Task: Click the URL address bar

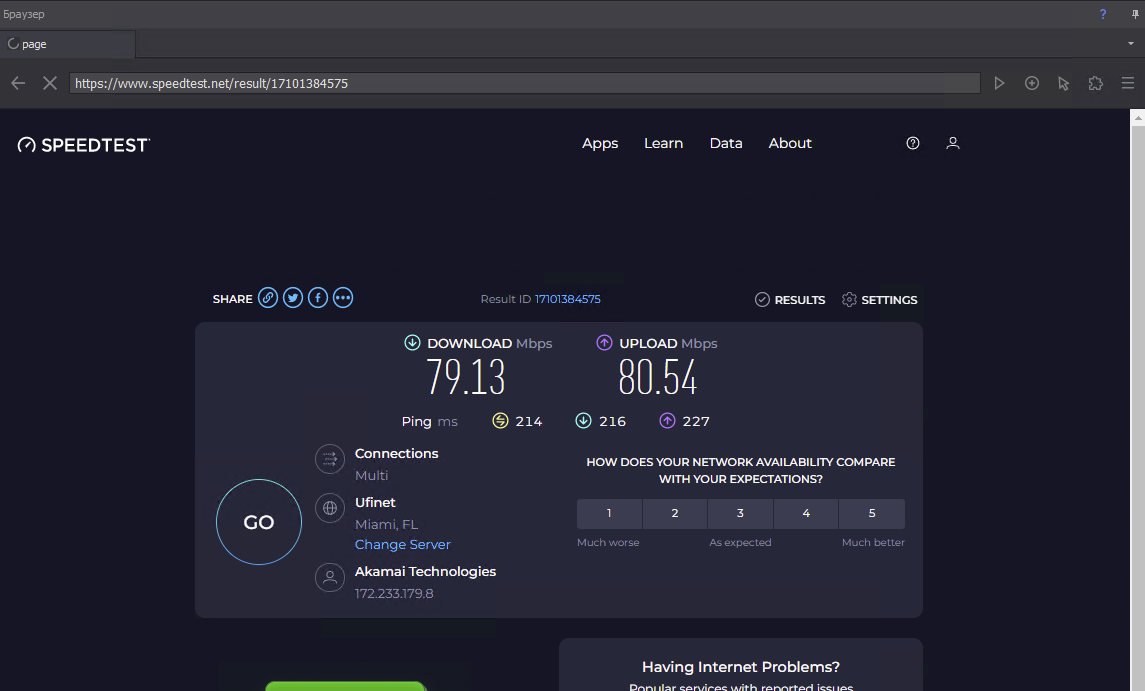Action: [x=524, y=83]
